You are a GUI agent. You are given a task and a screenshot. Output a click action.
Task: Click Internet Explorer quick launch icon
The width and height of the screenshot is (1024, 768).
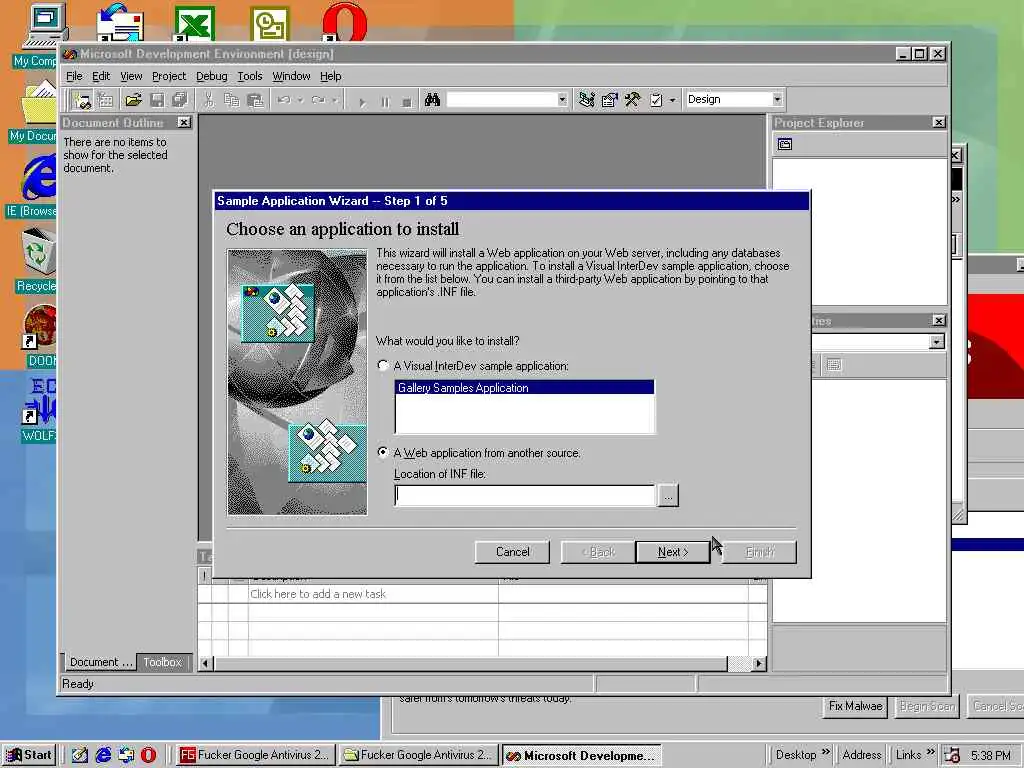click(x=103, y=755)
